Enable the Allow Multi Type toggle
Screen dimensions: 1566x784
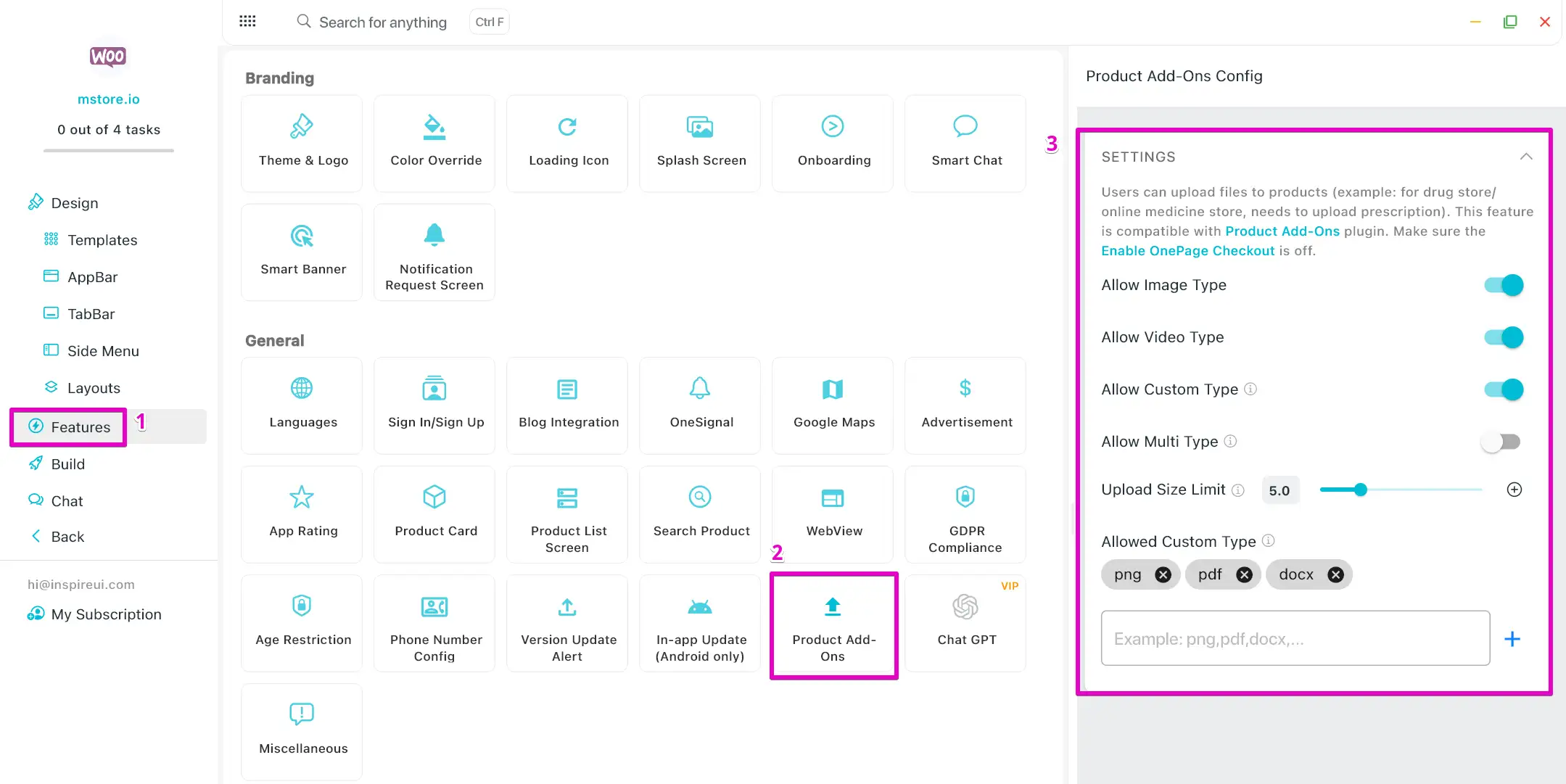tap(1501, 442)
